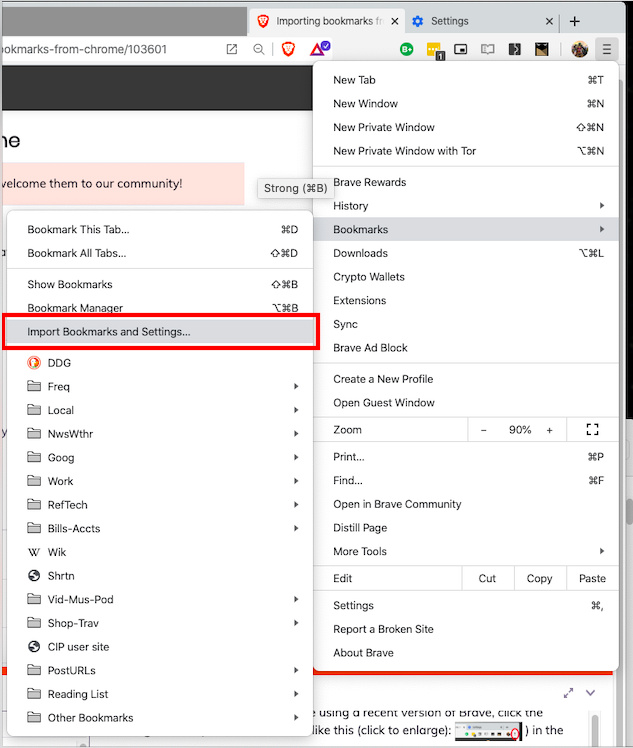Select Distill Page

coord(466,528)
